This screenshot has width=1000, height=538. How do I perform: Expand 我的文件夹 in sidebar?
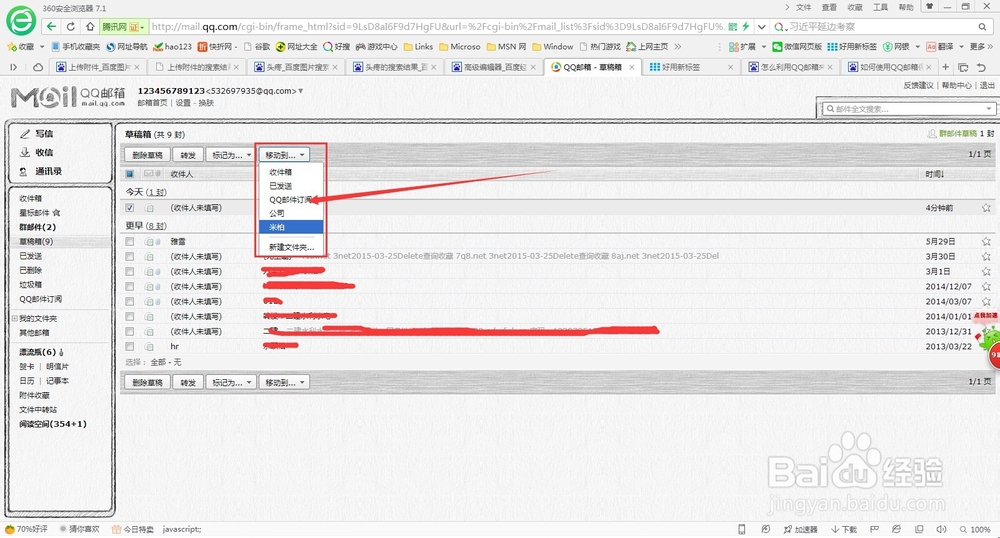click(15, 318)
